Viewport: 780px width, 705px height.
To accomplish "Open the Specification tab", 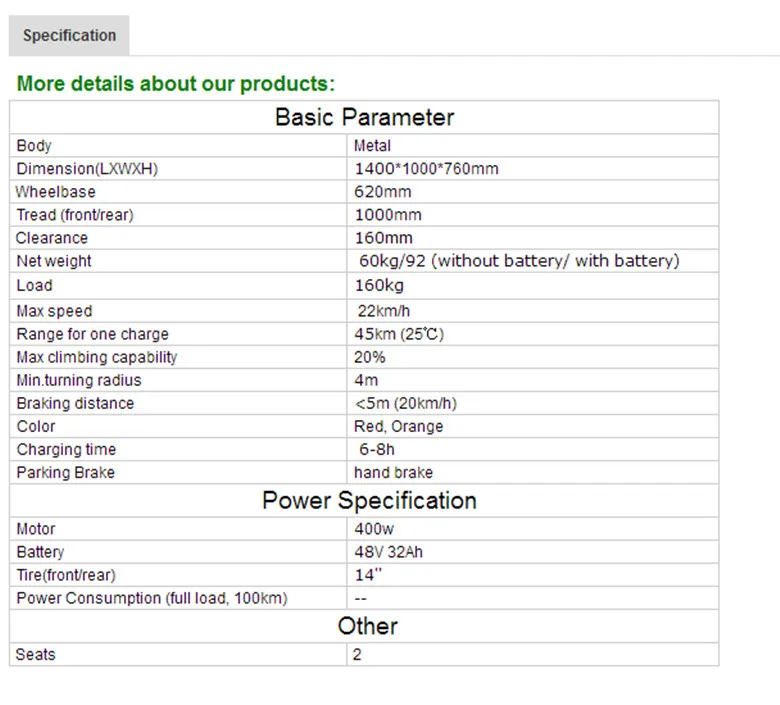I will pos(69,35).
